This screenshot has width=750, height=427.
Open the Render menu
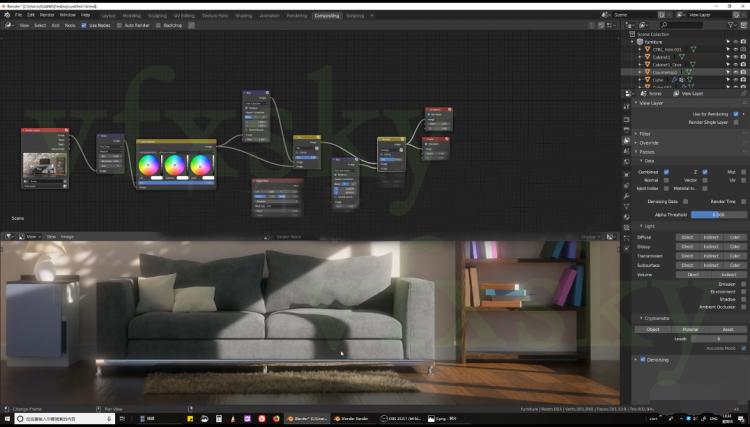[47, 15]
